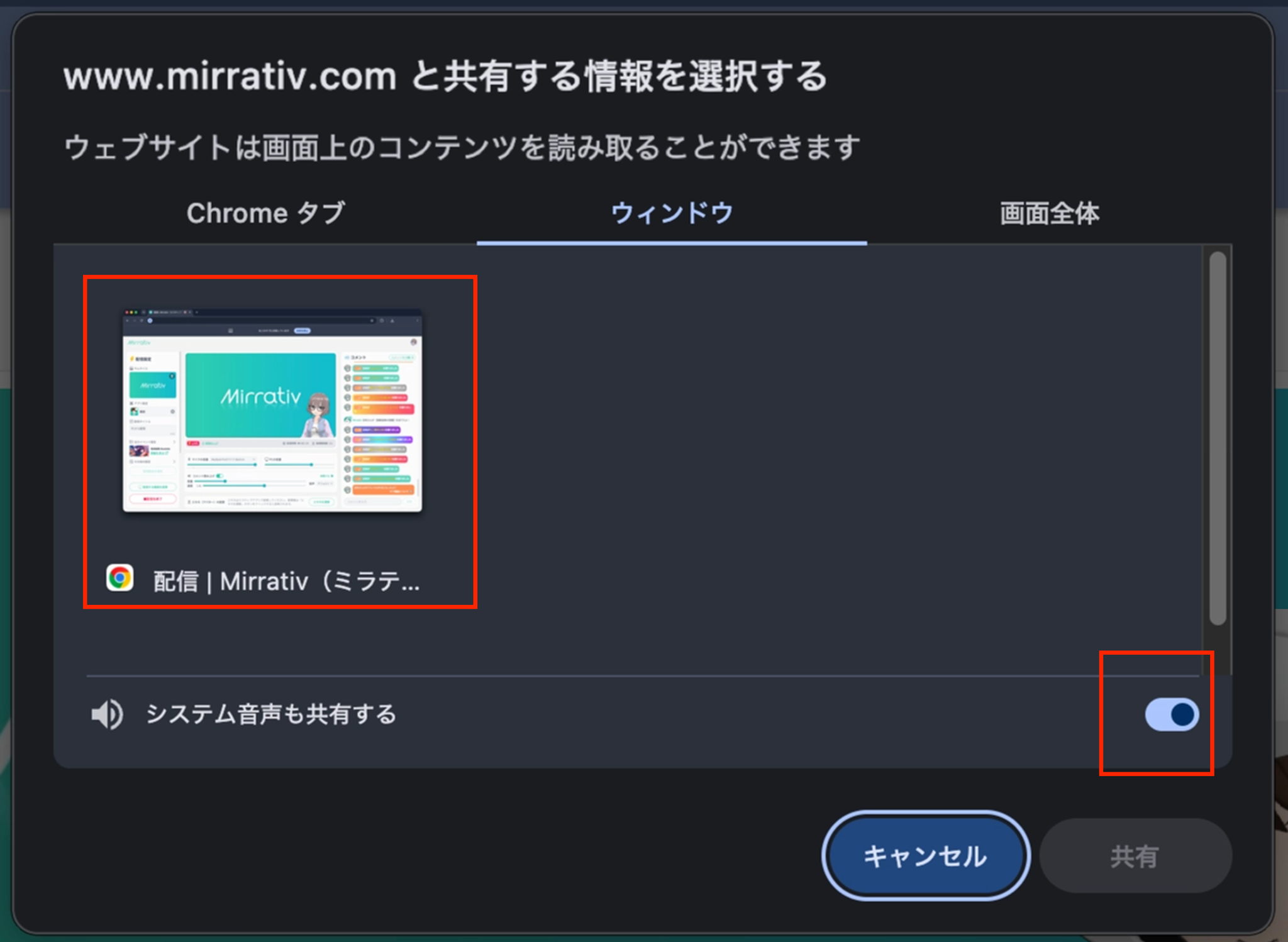Click the キャンセル button

[x=925, y=856]
